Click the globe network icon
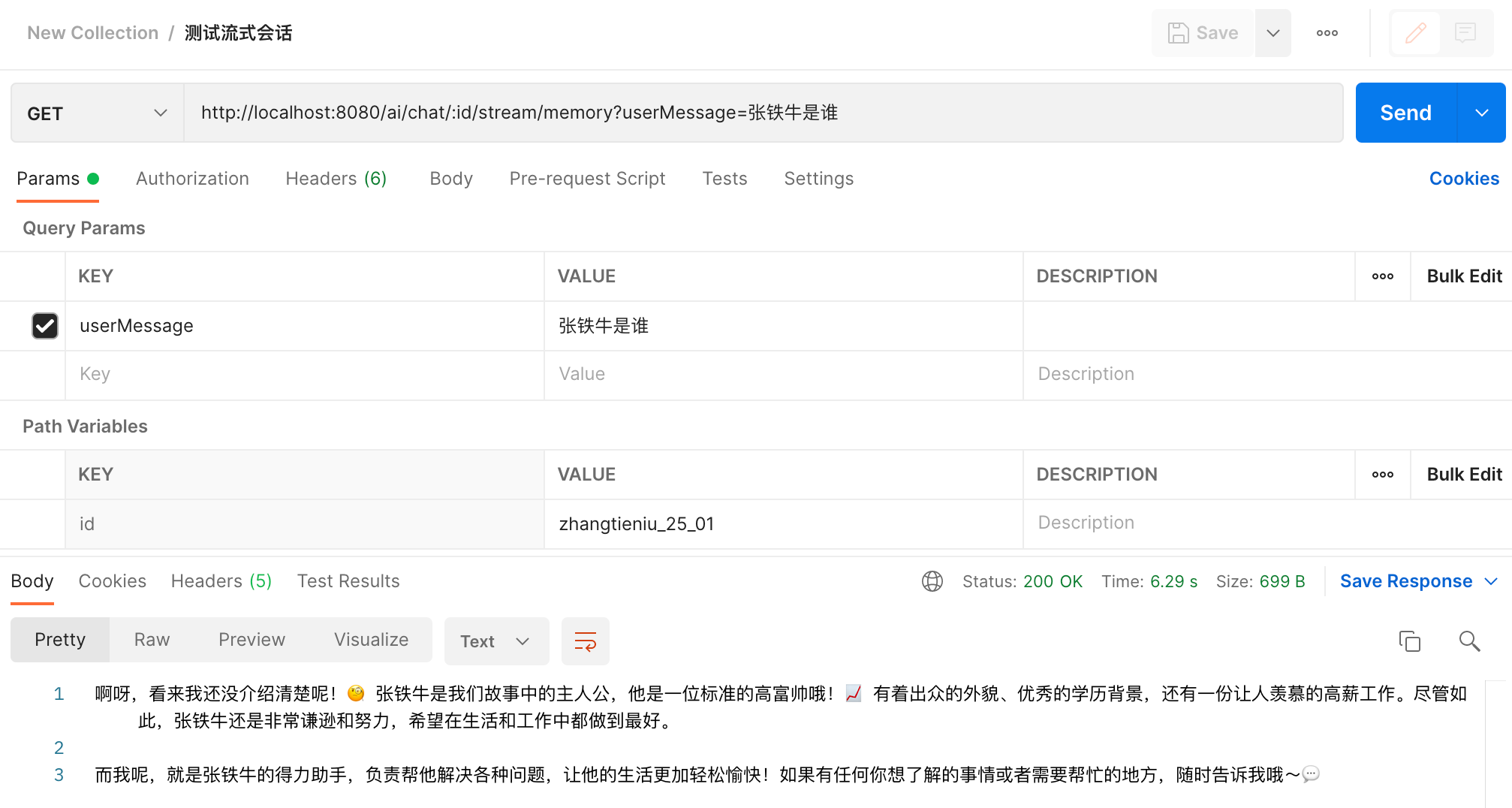This screenshot has width=1512, height=808. (932, 581)
